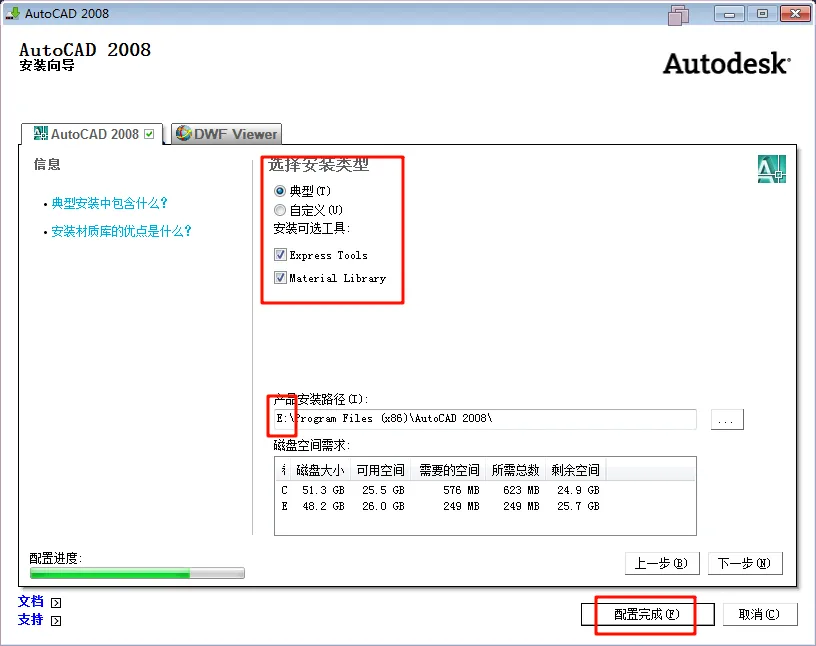This screenshot has height=646, width=816.
Task: Select the 自定义(U) installation radio button
Action: coord(280,210)
